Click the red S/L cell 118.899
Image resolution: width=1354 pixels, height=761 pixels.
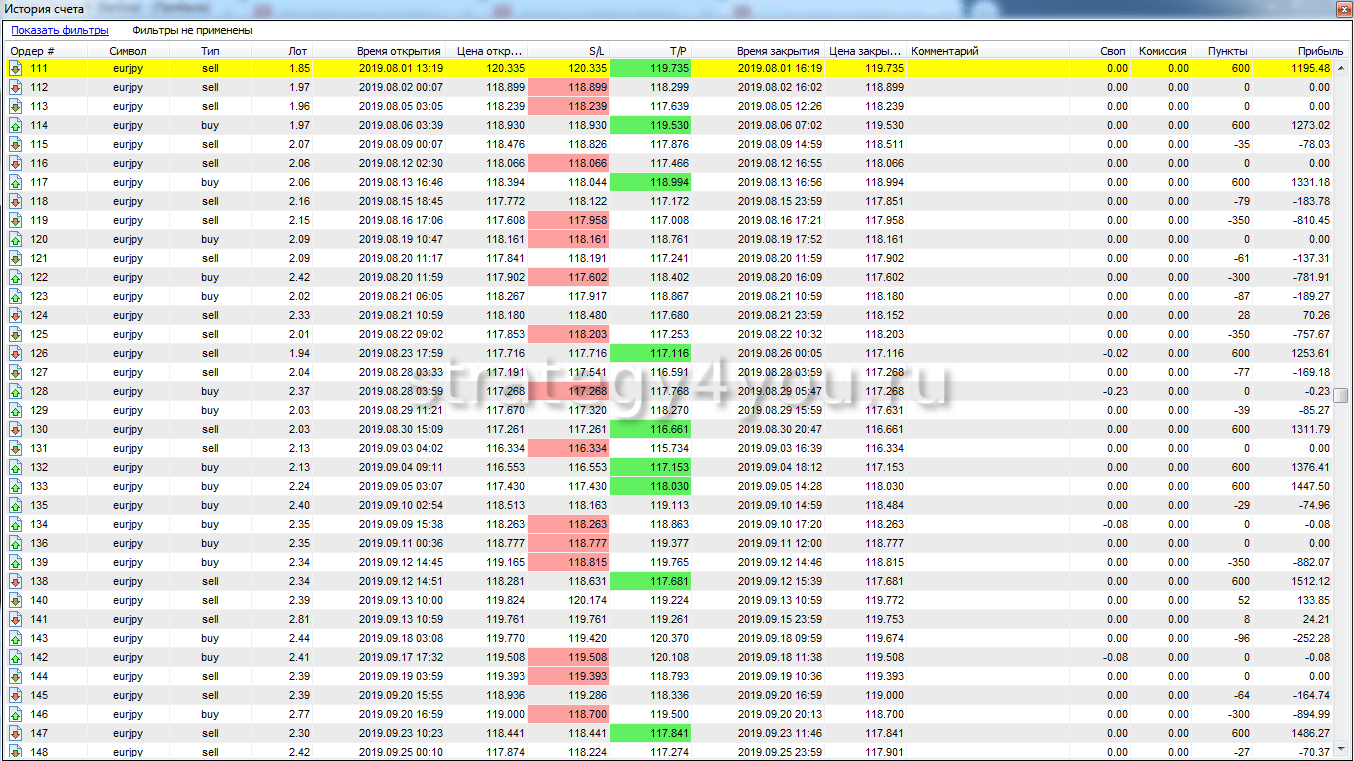pos(568,87)
